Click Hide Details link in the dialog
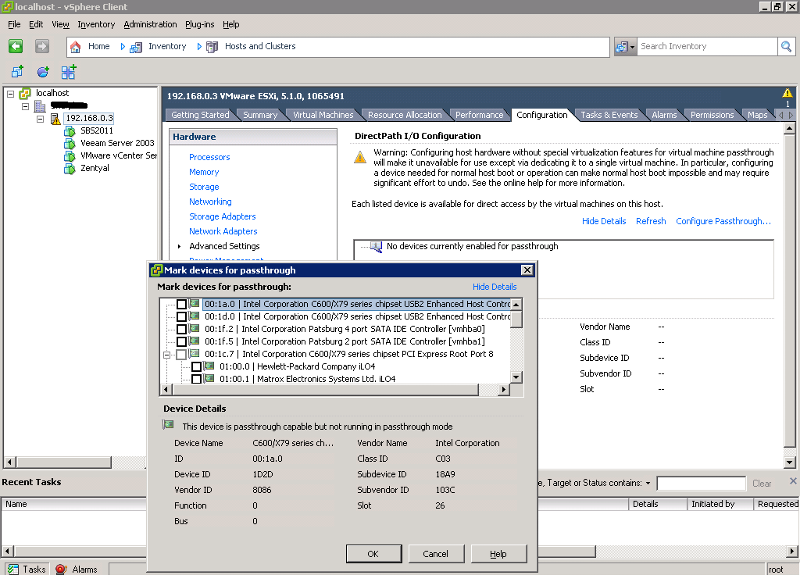 (x=494, y=287)
